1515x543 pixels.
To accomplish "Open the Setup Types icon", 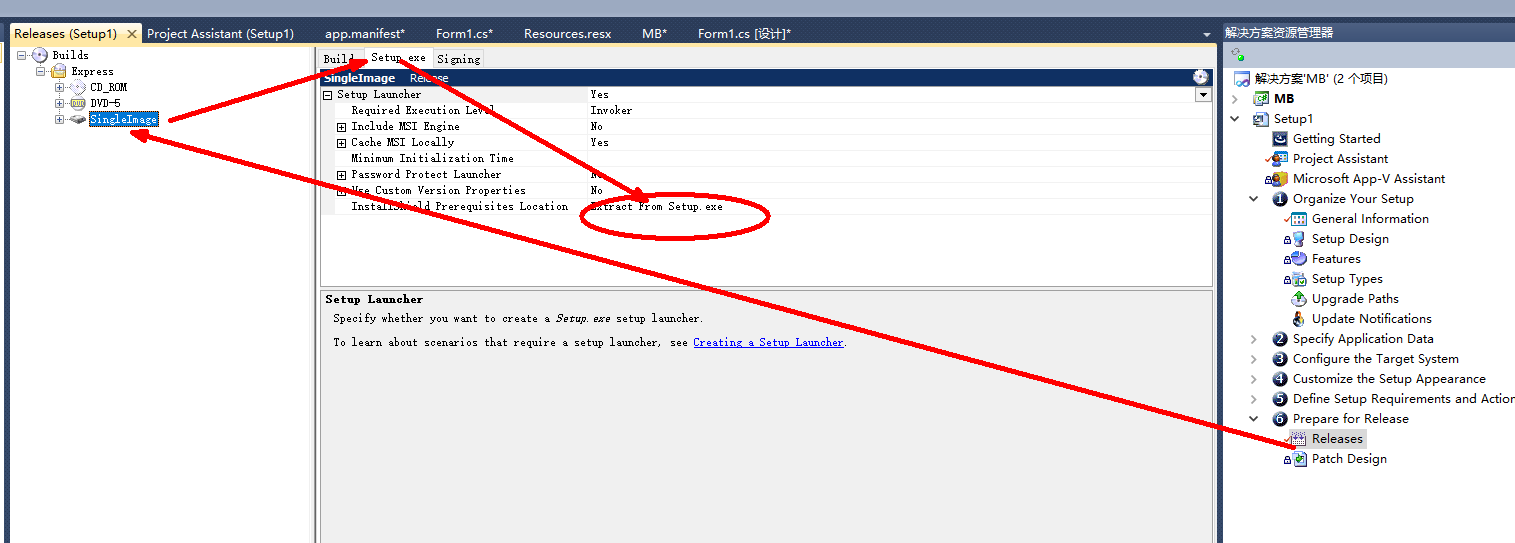I will (x=1299, y=278).
